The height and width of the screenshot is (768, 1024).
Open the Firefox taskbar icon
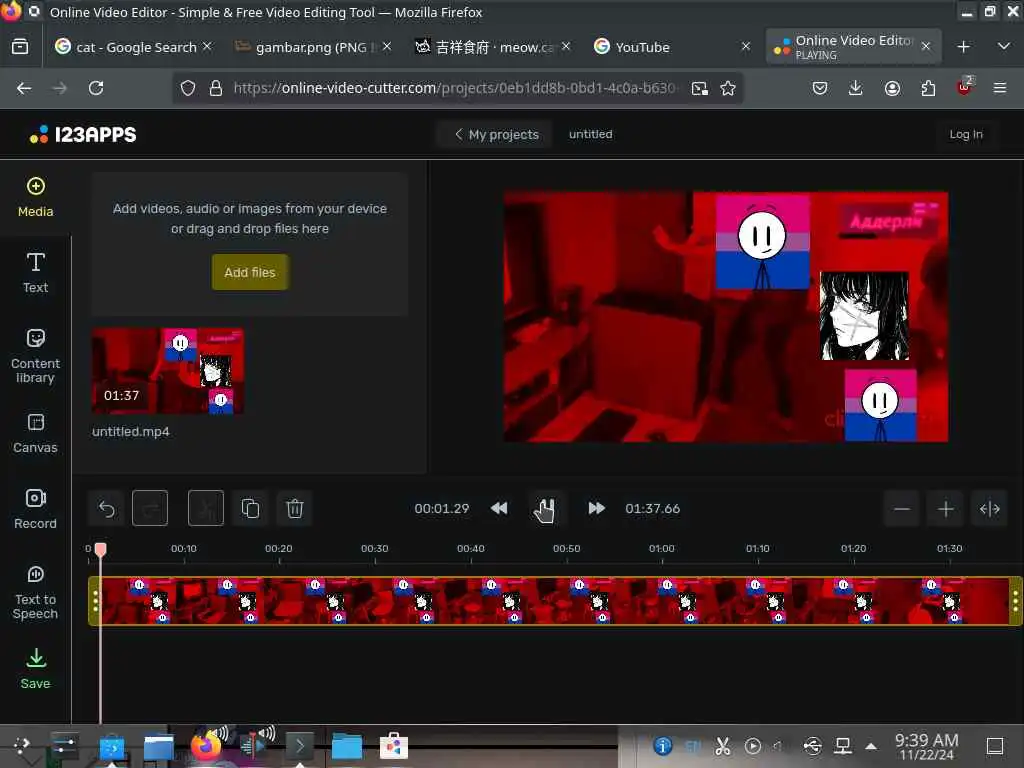[206, 745]
